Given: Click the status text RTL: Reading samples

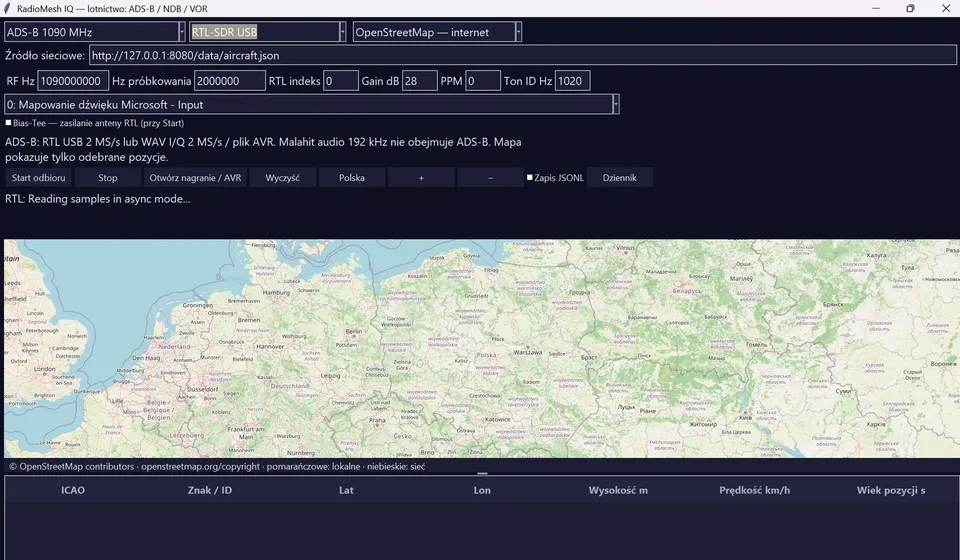Looking at the screenshot, I should 98,199.
